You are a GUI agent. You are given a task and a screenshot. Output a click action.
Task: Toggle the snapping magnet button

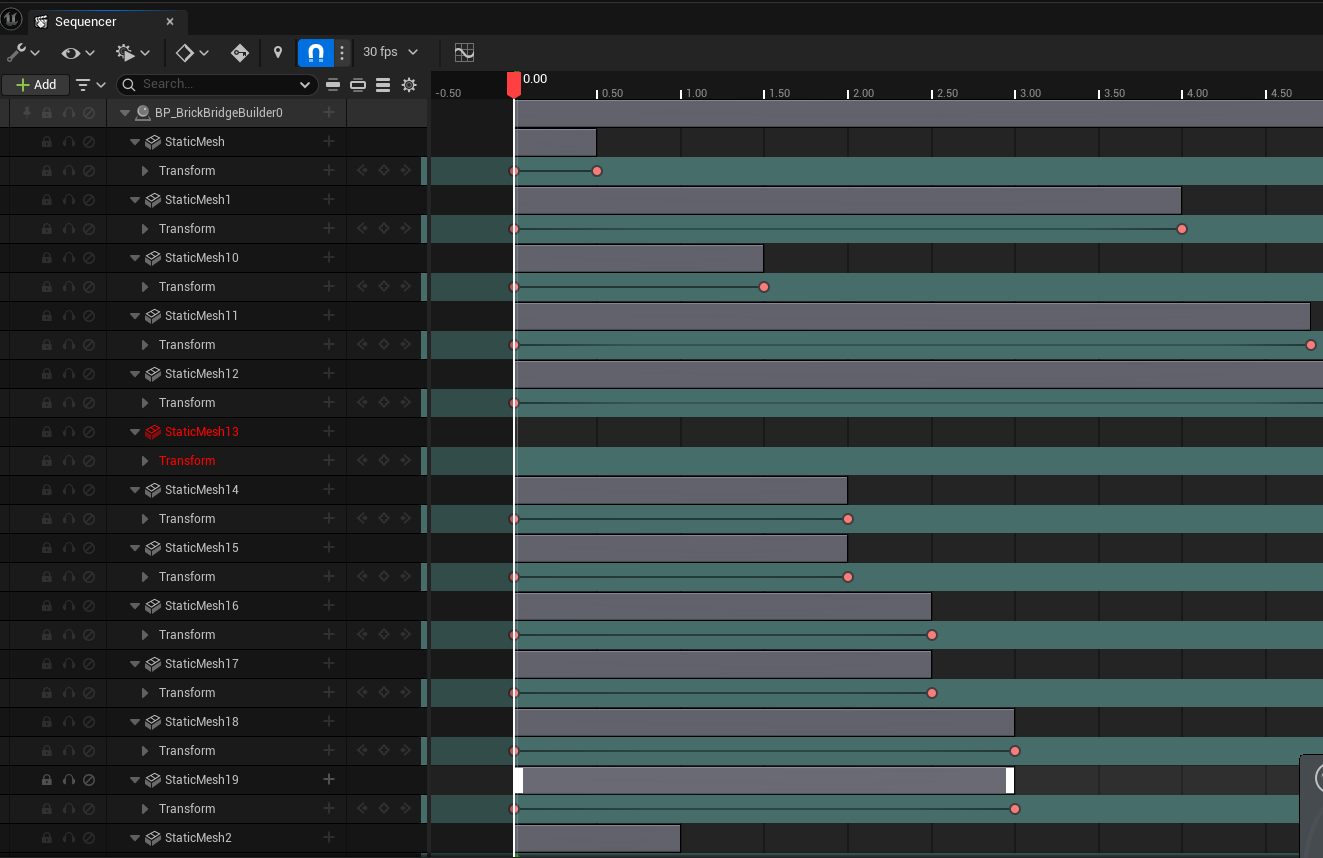click(x=316, y=52)
